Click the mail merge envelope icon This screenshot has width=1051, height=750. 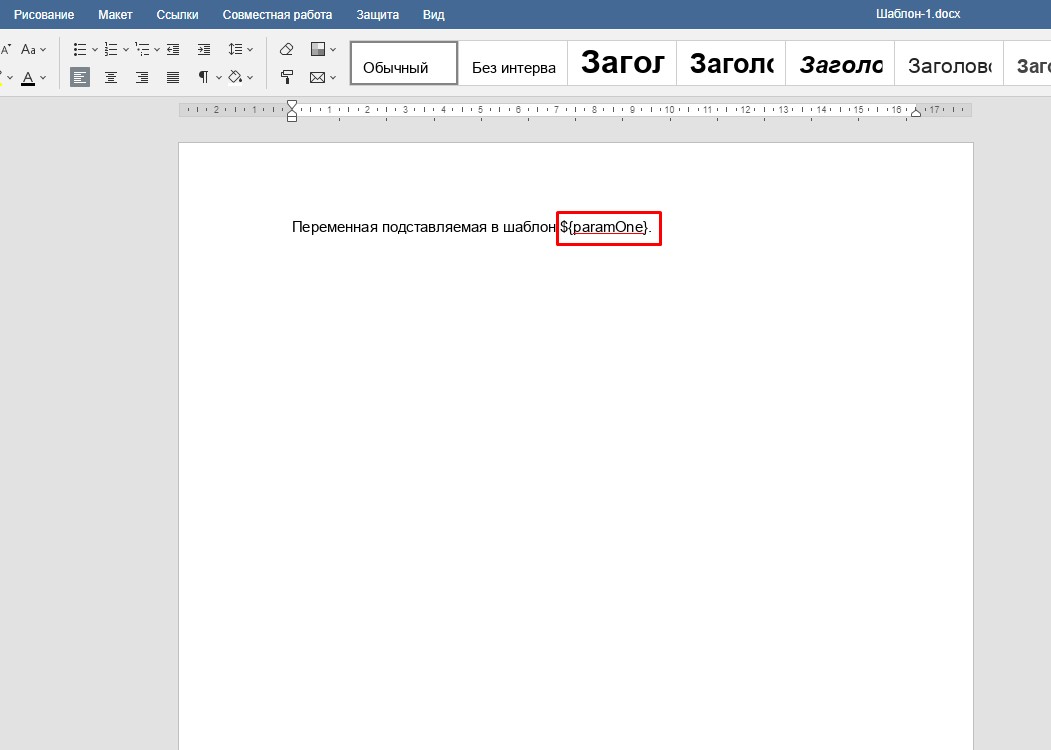click(317, 77)
